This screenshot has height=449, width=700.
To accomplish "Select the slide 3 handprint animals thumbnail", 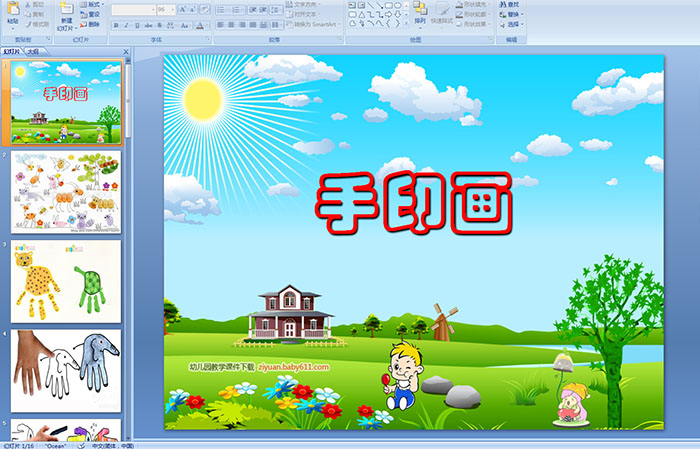I will pos(66,280).
